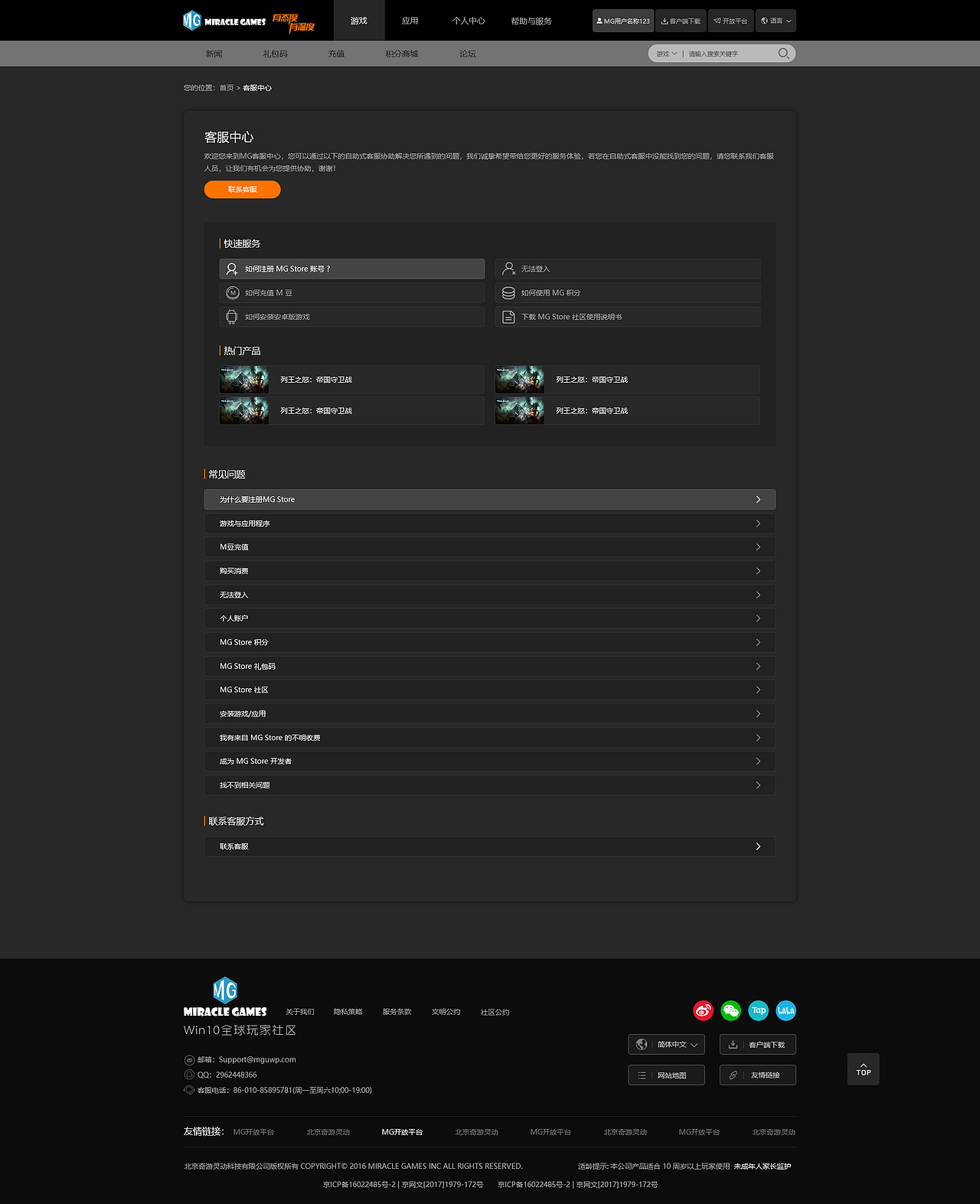Click the 网站地图 button in footer
The width and height of the screenshot is (980, 1204).
click(x=666, y=1075)
